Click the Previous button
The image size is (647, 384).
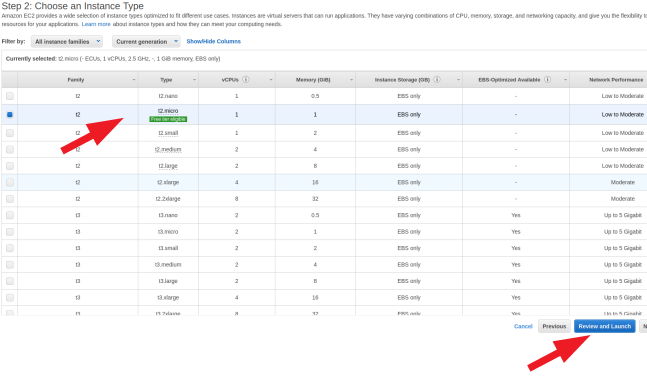[x=554, y=326]
